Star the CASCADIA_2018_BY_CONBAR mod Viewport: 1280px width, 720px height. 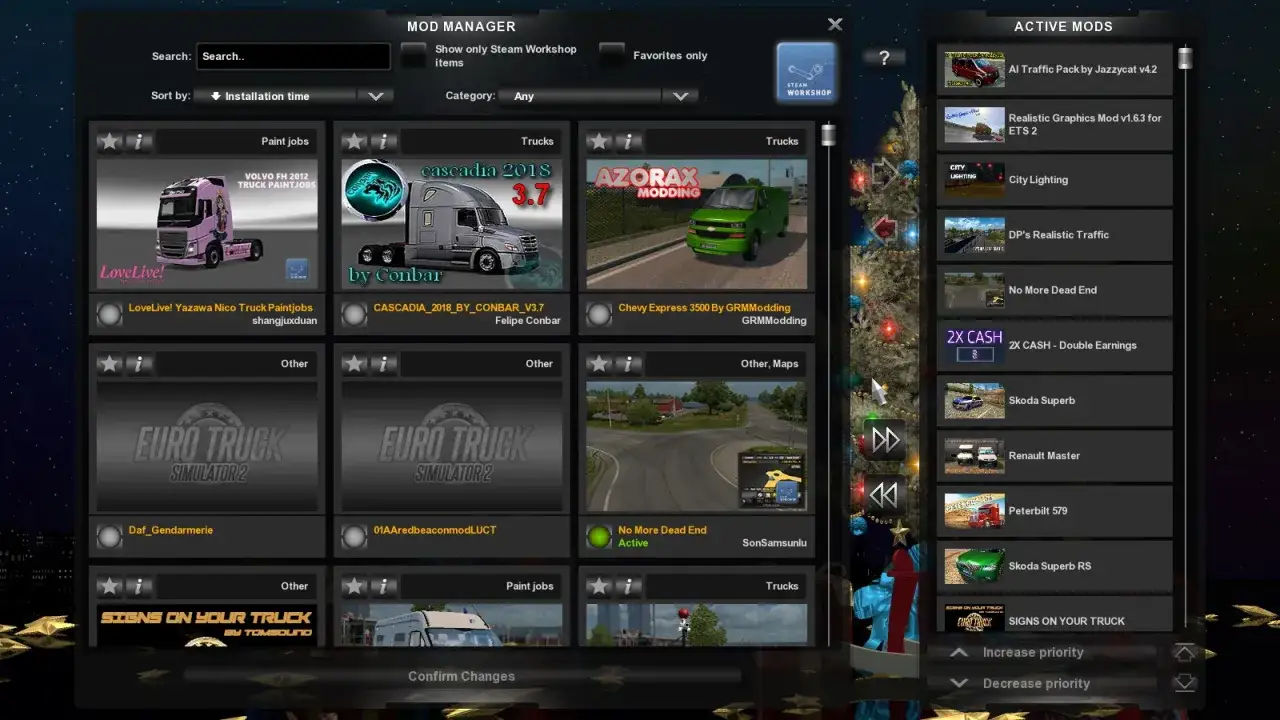click(354, 141)
